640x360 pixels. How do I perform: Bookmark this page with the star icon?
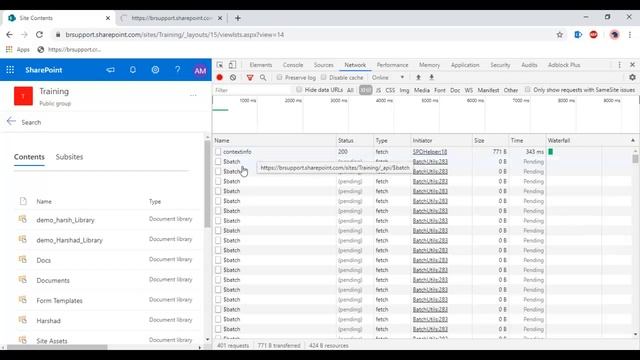tap(560, 35)
